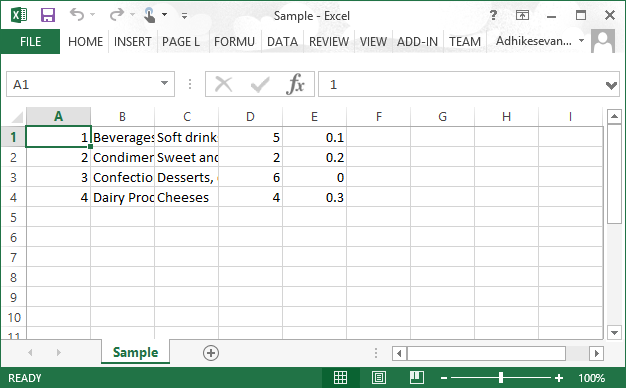Click the horizontal scroll left arrow
Screen dimensions: 626x388
coord(399,353)
